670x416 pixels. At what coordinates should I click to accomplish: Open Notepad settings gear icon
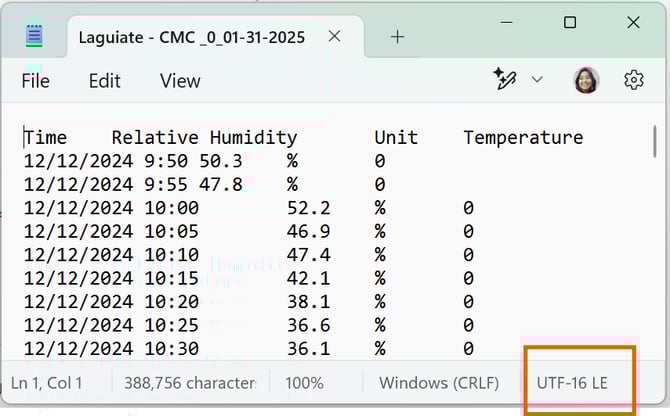pyautogui.click(x=633, y=80)
